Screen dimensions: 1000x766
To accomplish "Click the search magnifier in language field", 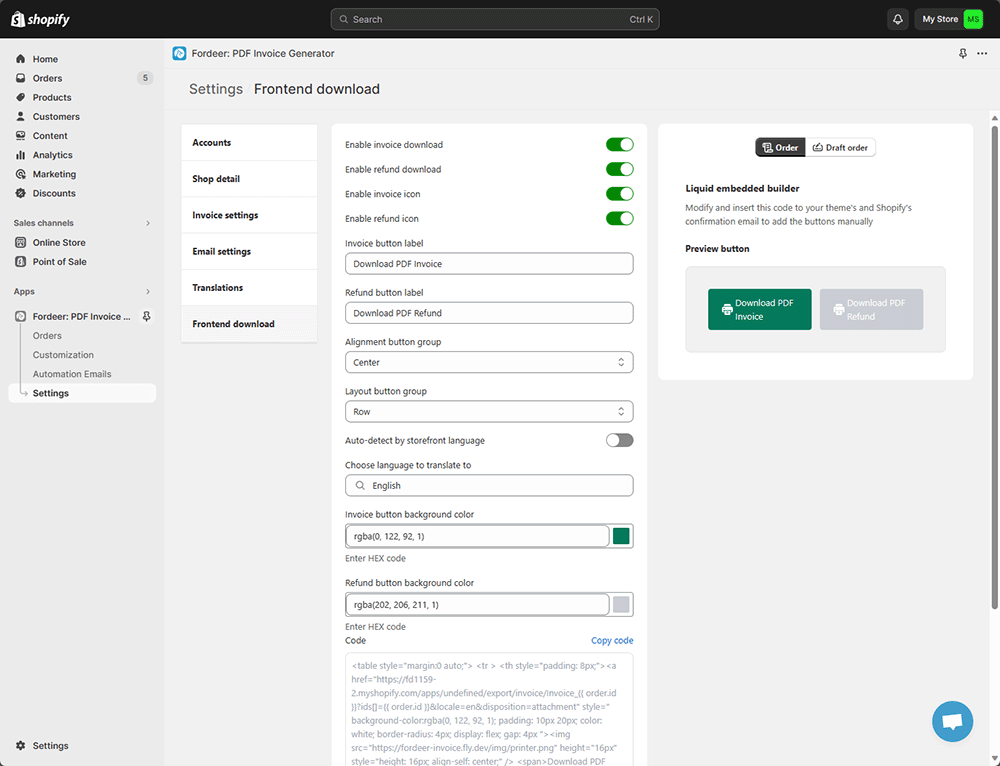I will [360, 485].
